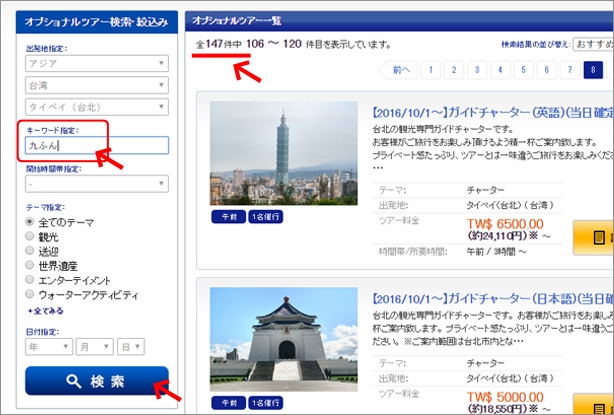The height and width of the screenshot is (415, 614).
Task: Select the 観光 theme radio option
Action: click(x=31, y=236)
